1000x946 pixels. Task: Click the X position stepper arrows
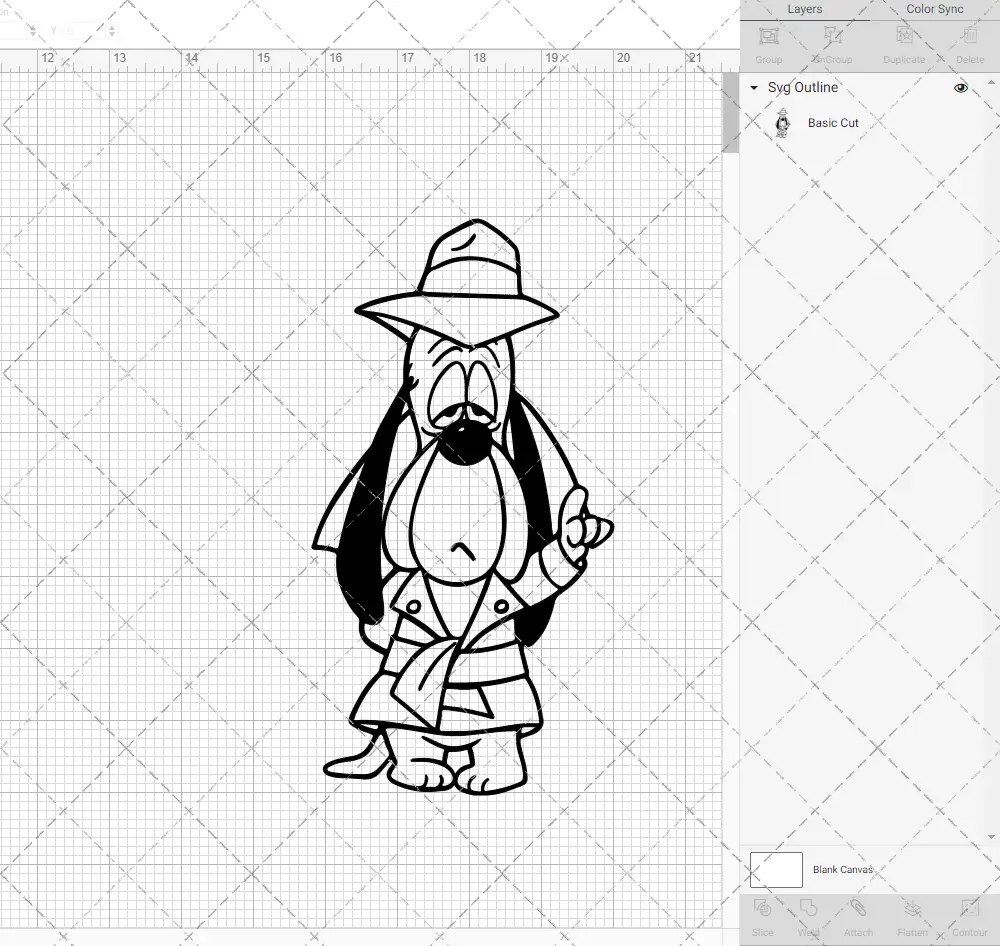coord(33,31)
